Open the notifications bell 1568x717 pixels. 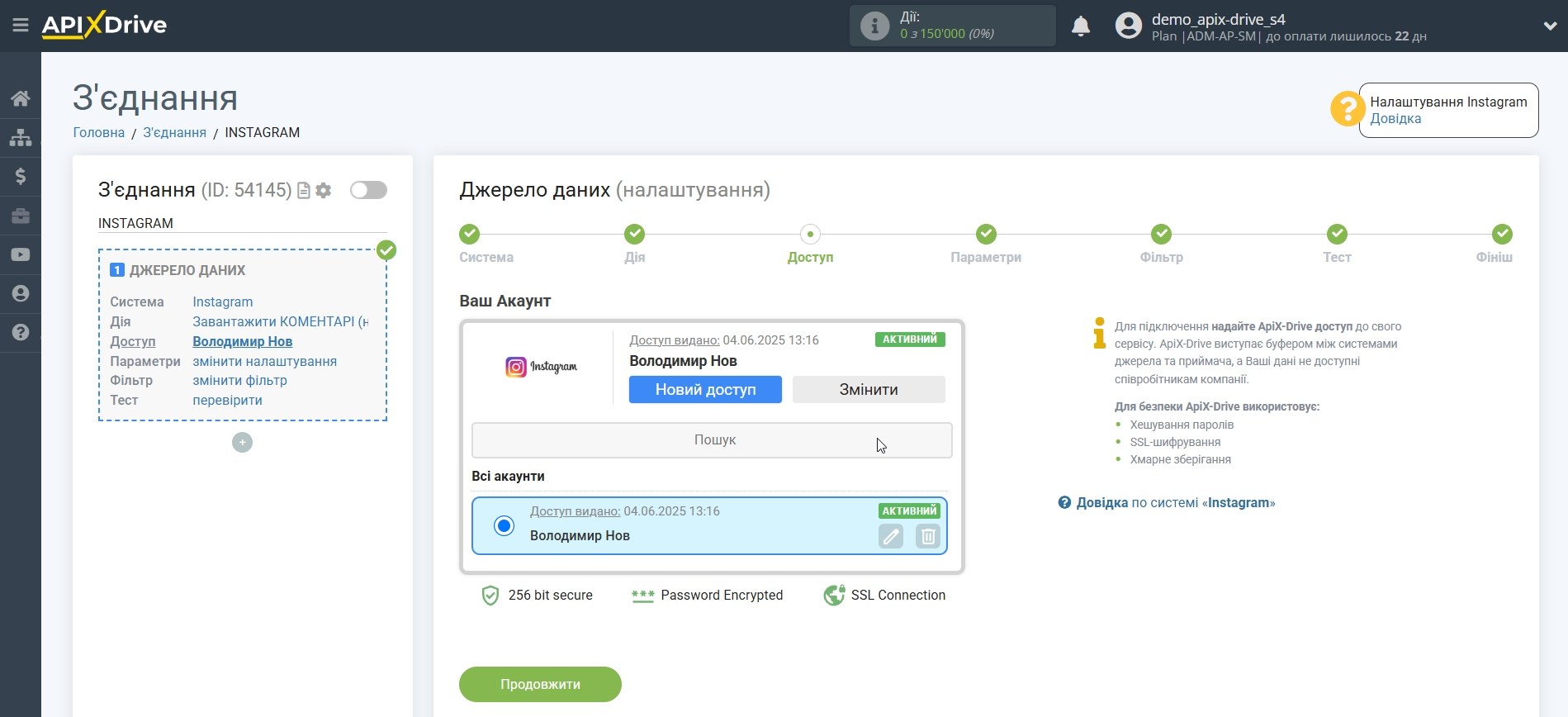tap(1081, 26)
